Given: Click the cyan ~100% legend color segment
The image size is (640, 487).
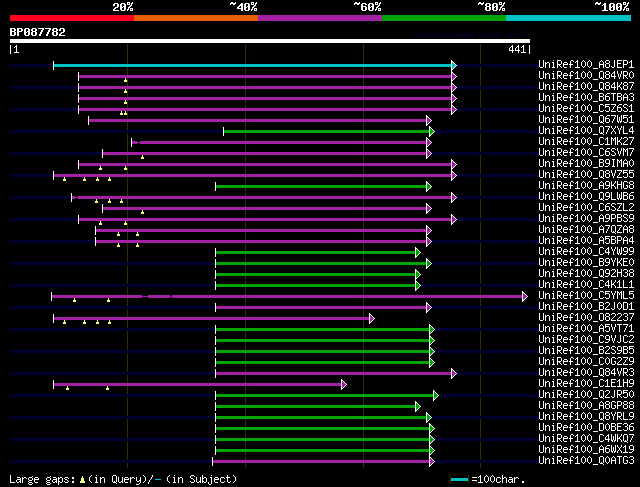Looking at the screenshot, I should pos(567,18).
